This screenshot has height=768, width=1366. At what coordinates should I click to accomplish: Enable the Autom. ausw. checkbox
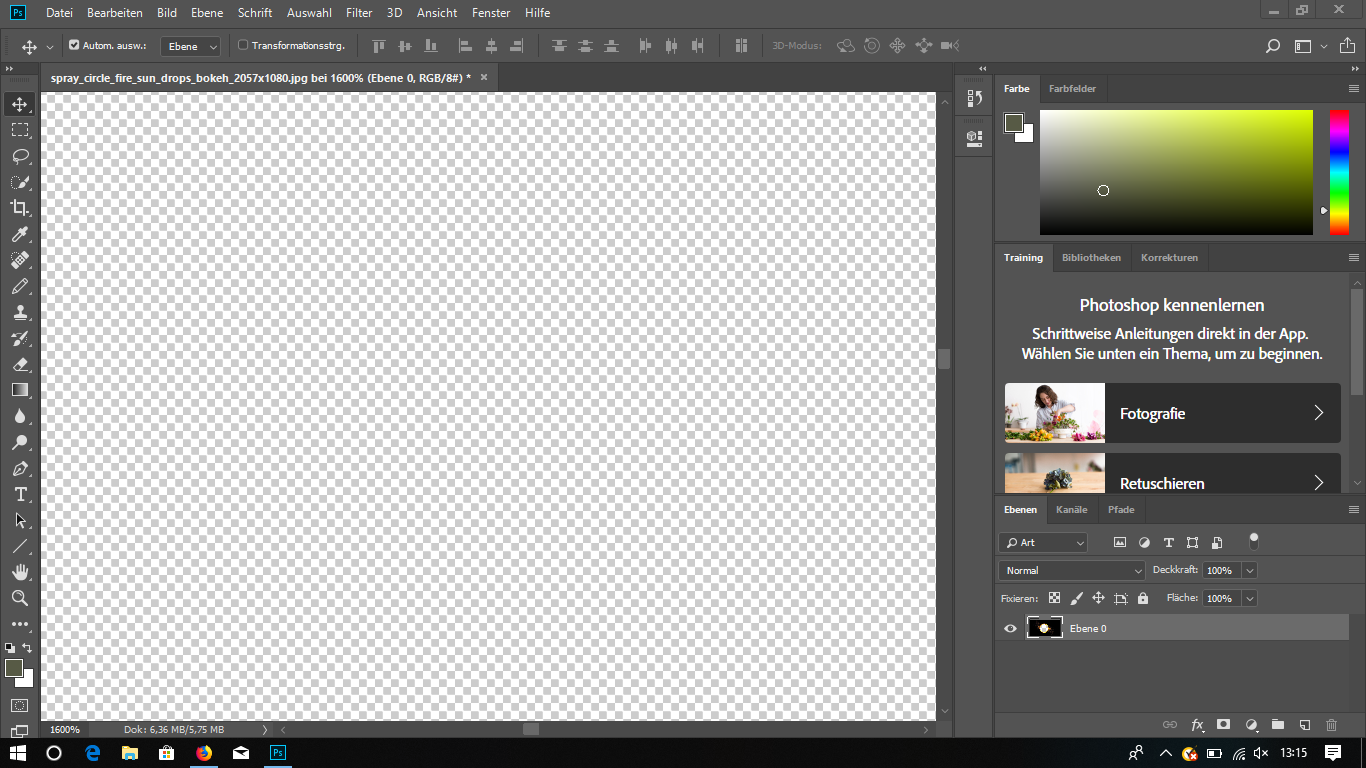(74, 45)
